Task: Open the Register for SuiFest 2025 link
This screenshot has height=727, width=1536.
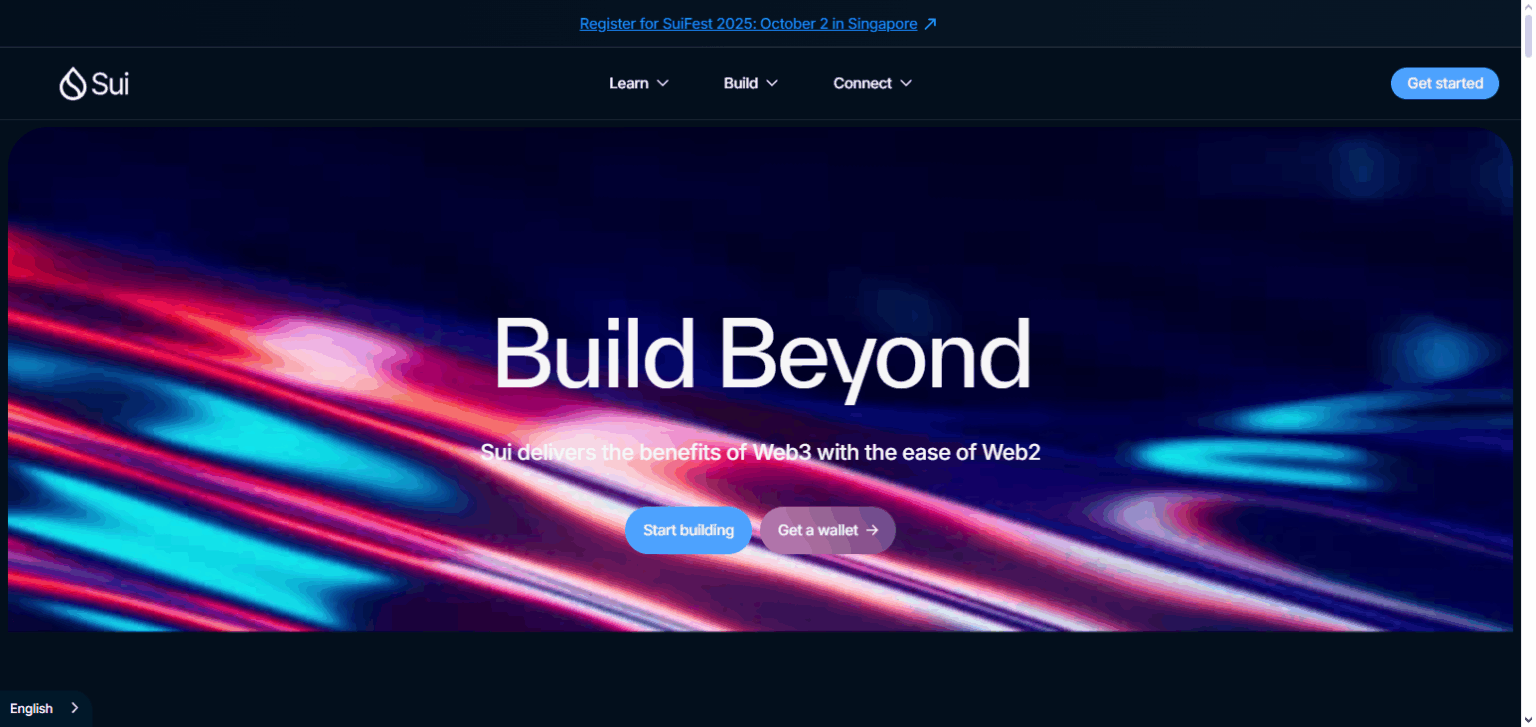Action: point(748,24)
